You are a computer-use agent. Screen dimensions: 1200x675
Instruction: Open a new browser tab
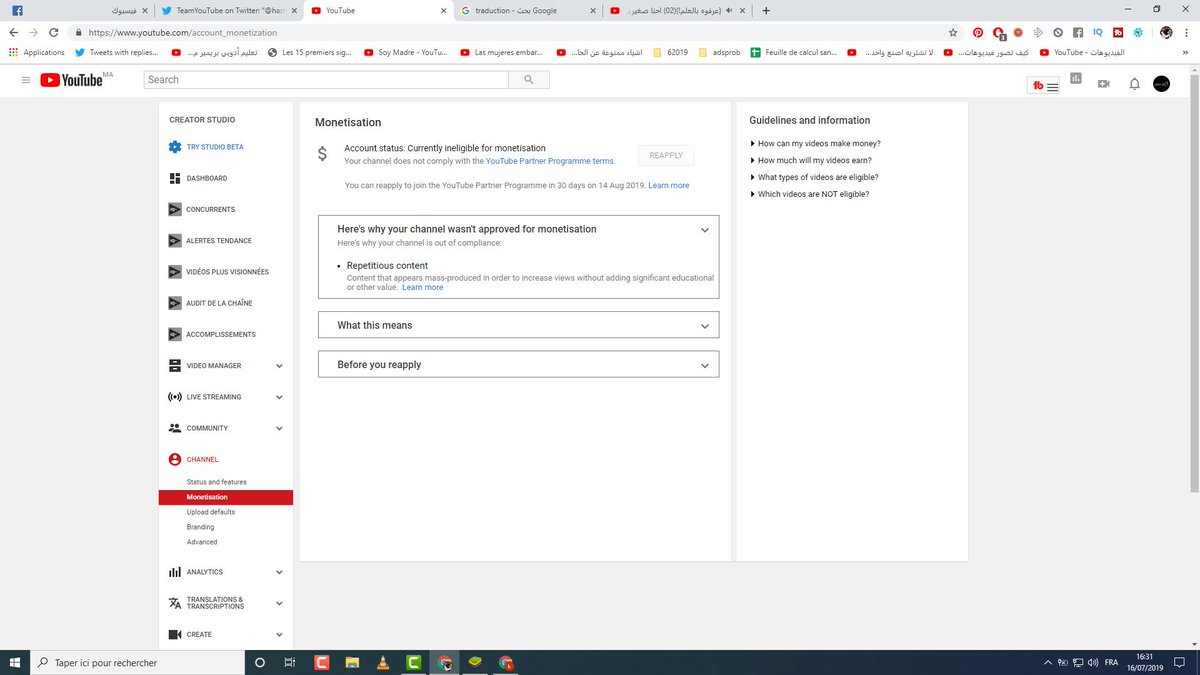click(x=766, y=10)
